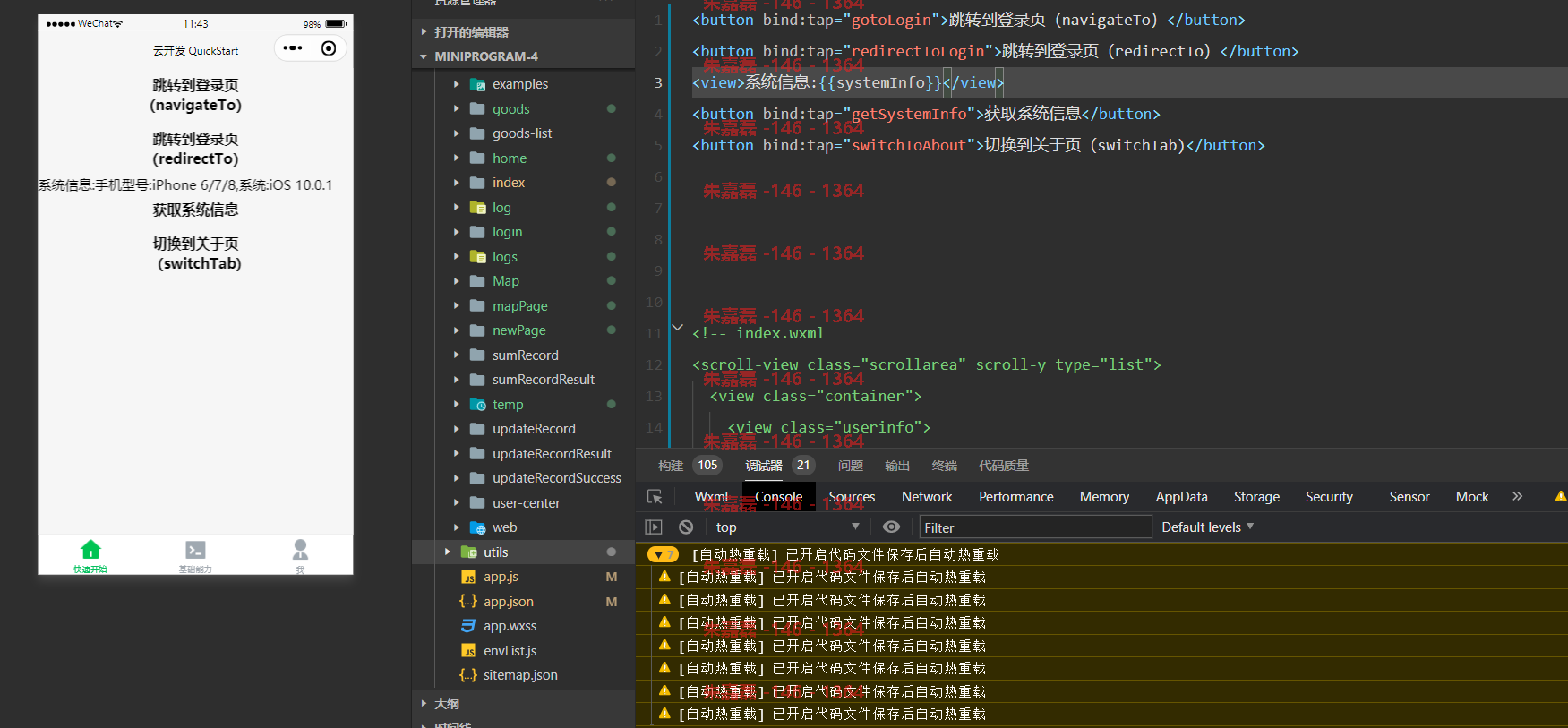Image resolution: width=1568 pixels, height=728 pixels.
Task: Fold the code block at line 11
Action: tap(678, 328)
